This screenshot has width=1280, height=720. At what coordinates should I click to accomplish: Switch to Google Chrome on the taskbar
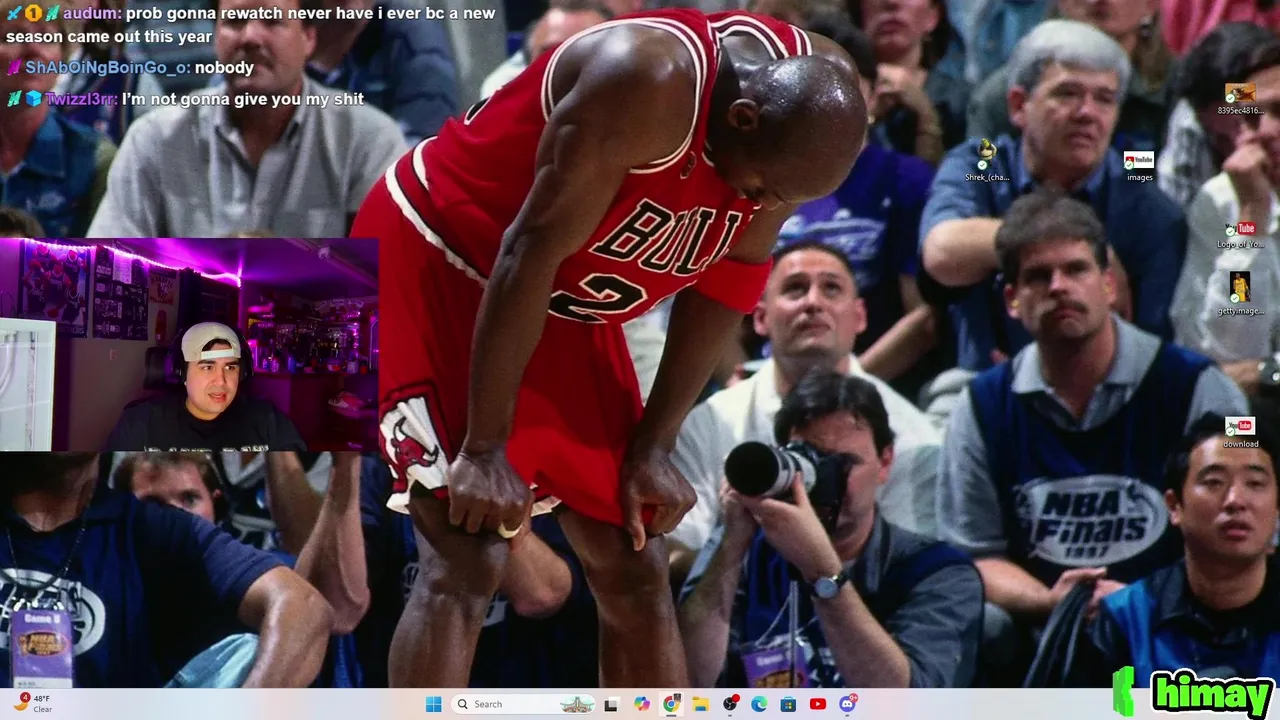pyautogui.click(x=671, y=704)
